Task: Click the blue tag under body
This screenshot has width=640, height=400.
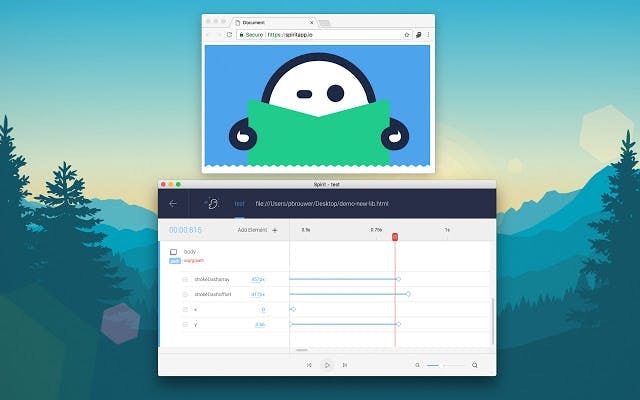Action: [175, 261]
